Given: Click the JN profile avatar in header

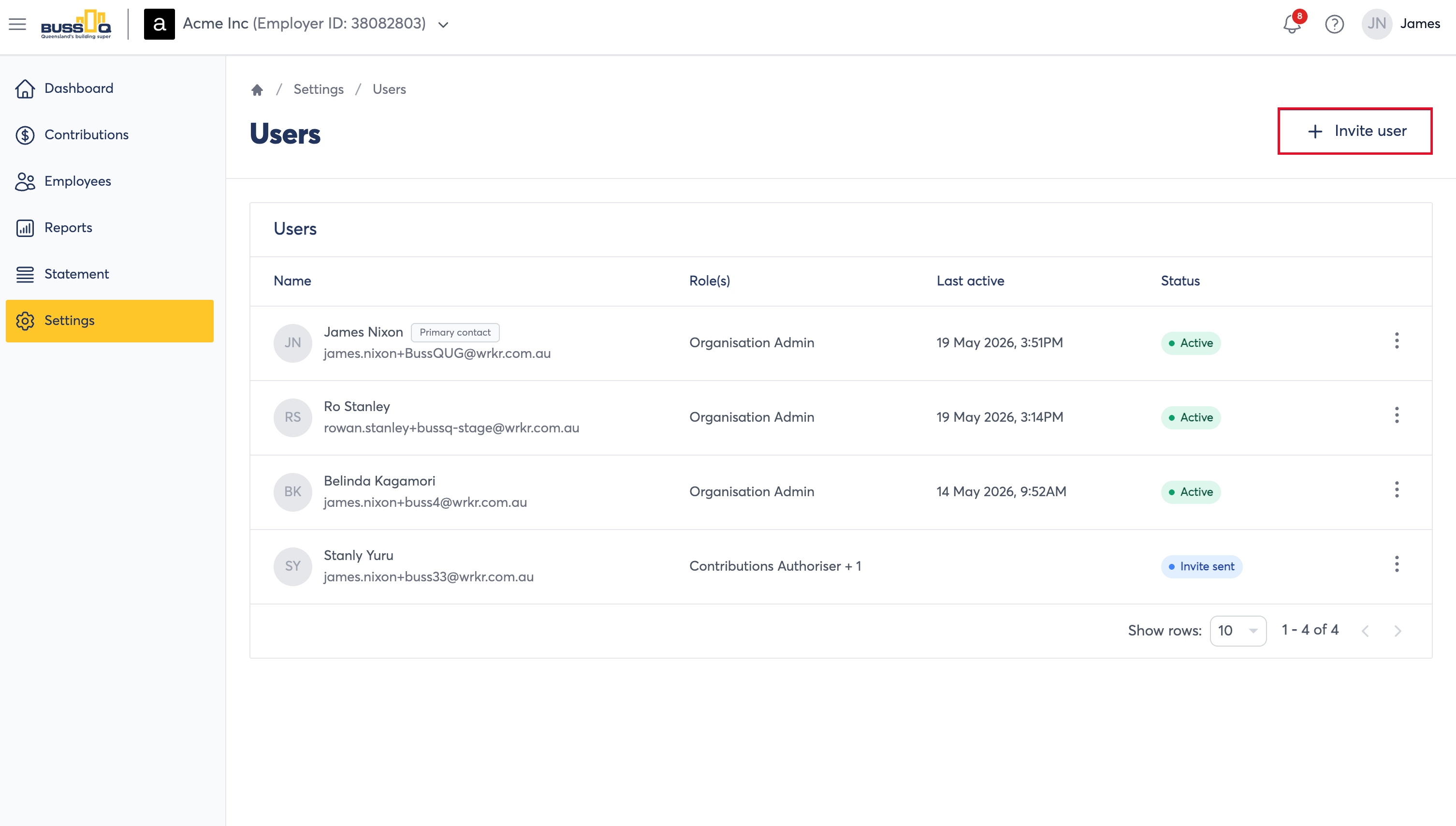Looking at the screenshot, I should point(1377,24).
